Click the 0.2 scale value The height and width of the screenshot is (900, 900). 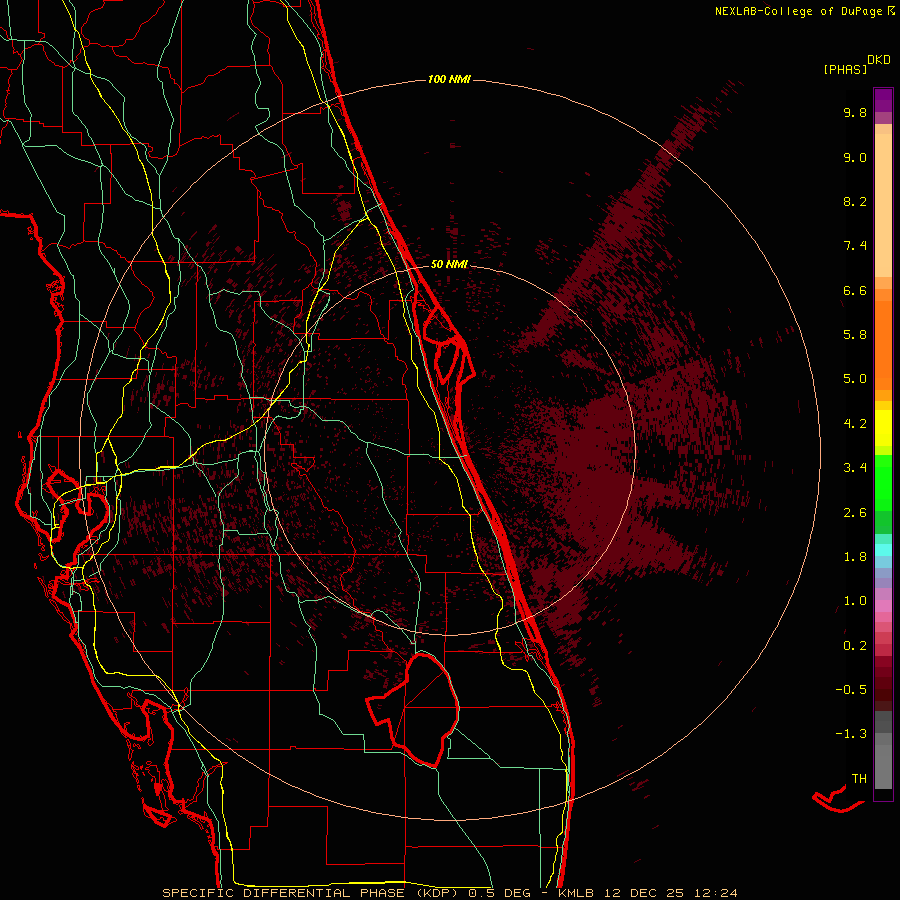[855, 646]
